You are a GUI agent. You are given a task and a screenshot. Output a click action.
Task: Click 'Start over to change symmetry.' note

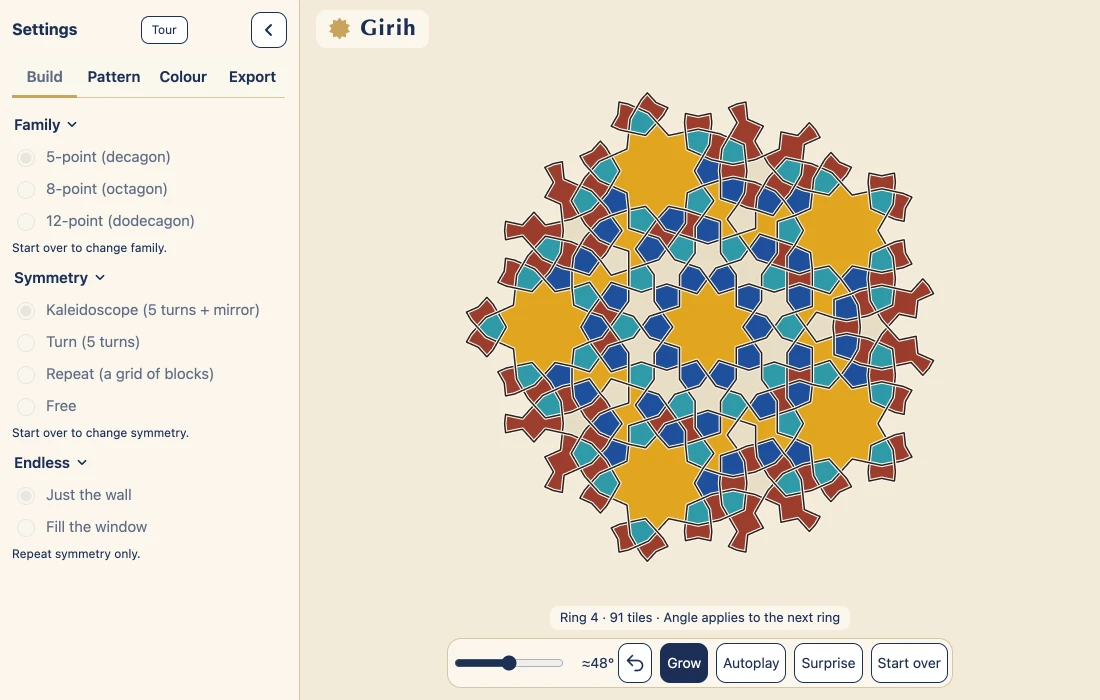click(100, 433)
